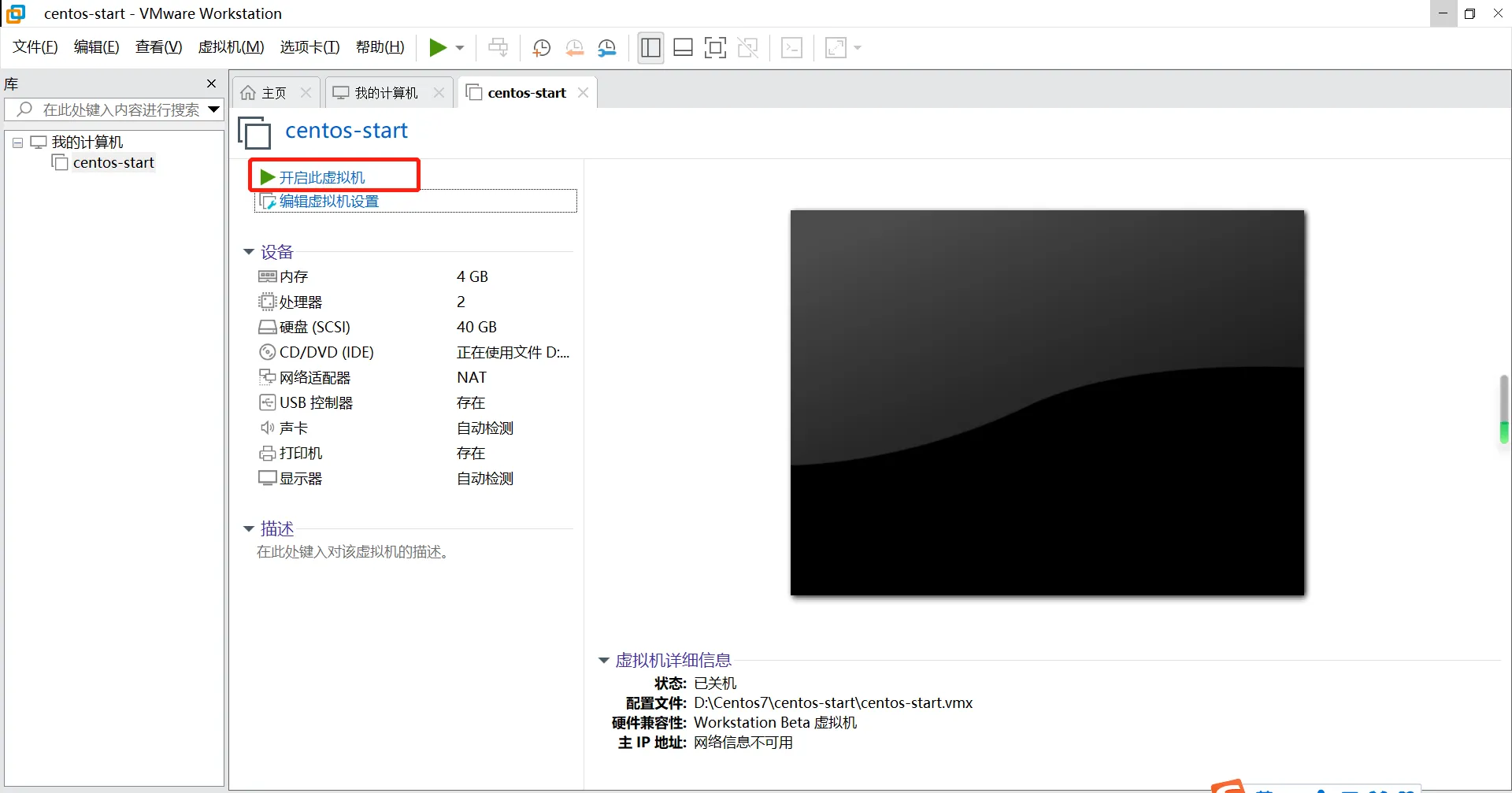This screenshot has width=1512, height=793.
Task: Open the 虚拟机(M) menu
Action: tap(231, 47)
